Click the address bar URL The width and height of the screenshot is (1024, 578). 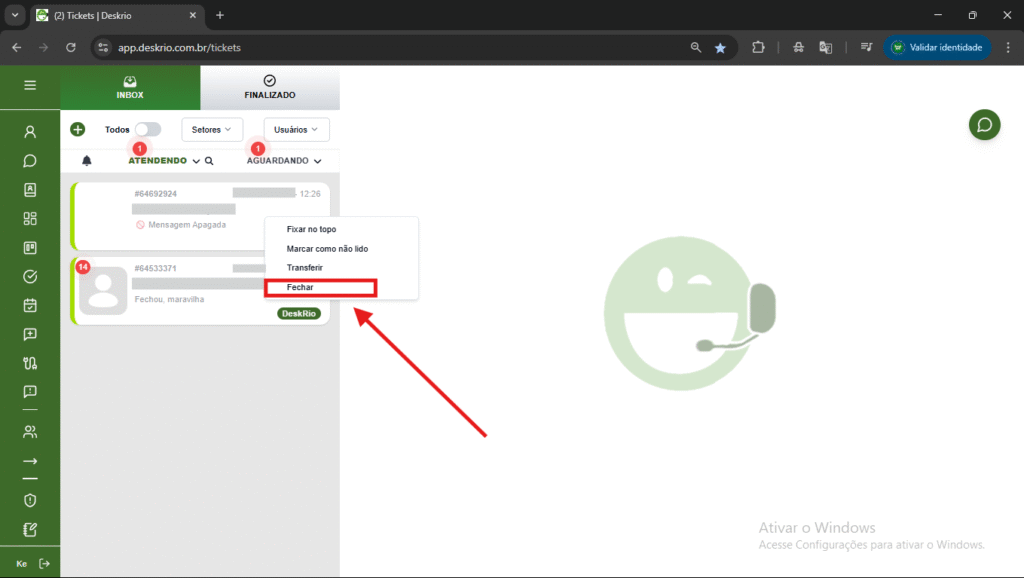tap(180, 48)
